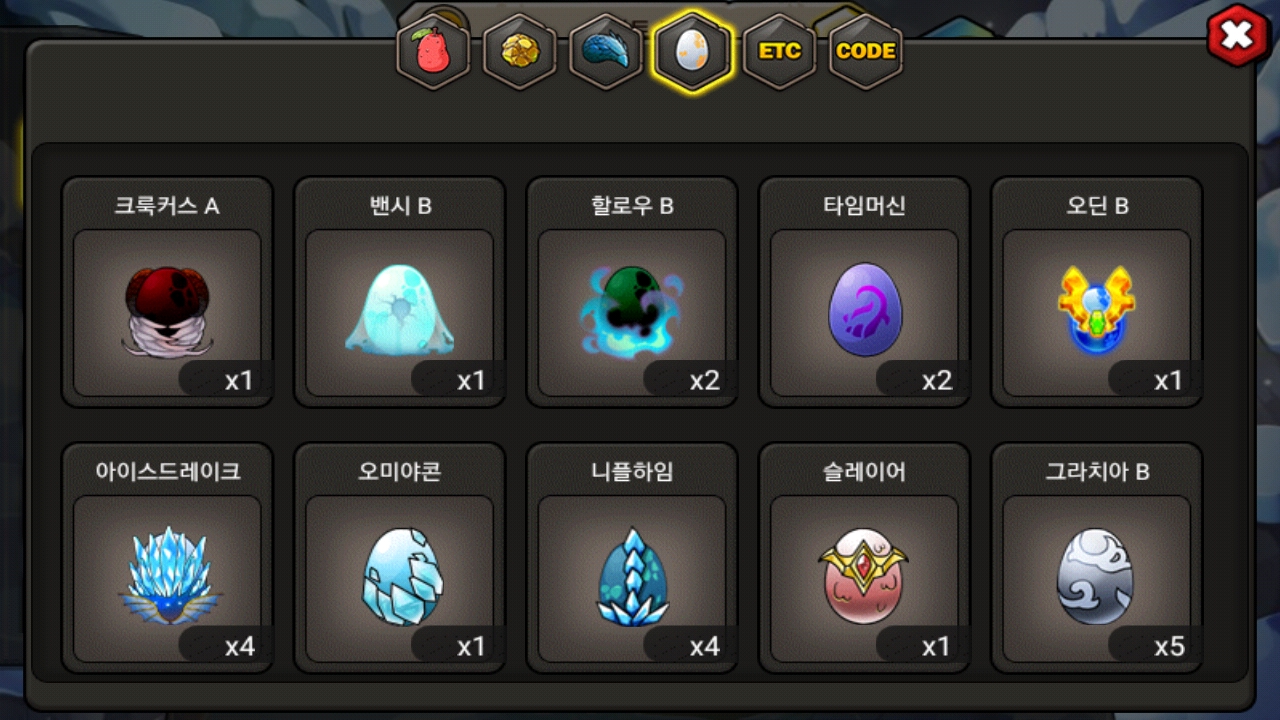Pick the crystal 니플하임 egg
The width and height of the screenshot is (1280, 720).
pyautogui.click(x=632, y=577)
